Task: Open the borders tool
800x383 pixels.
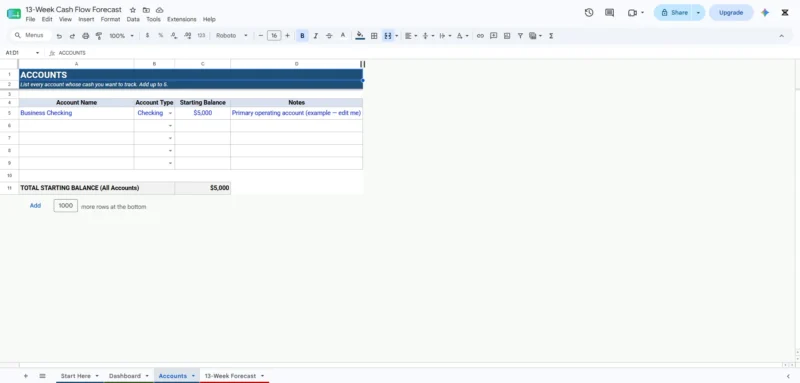Action: (374, 36)
